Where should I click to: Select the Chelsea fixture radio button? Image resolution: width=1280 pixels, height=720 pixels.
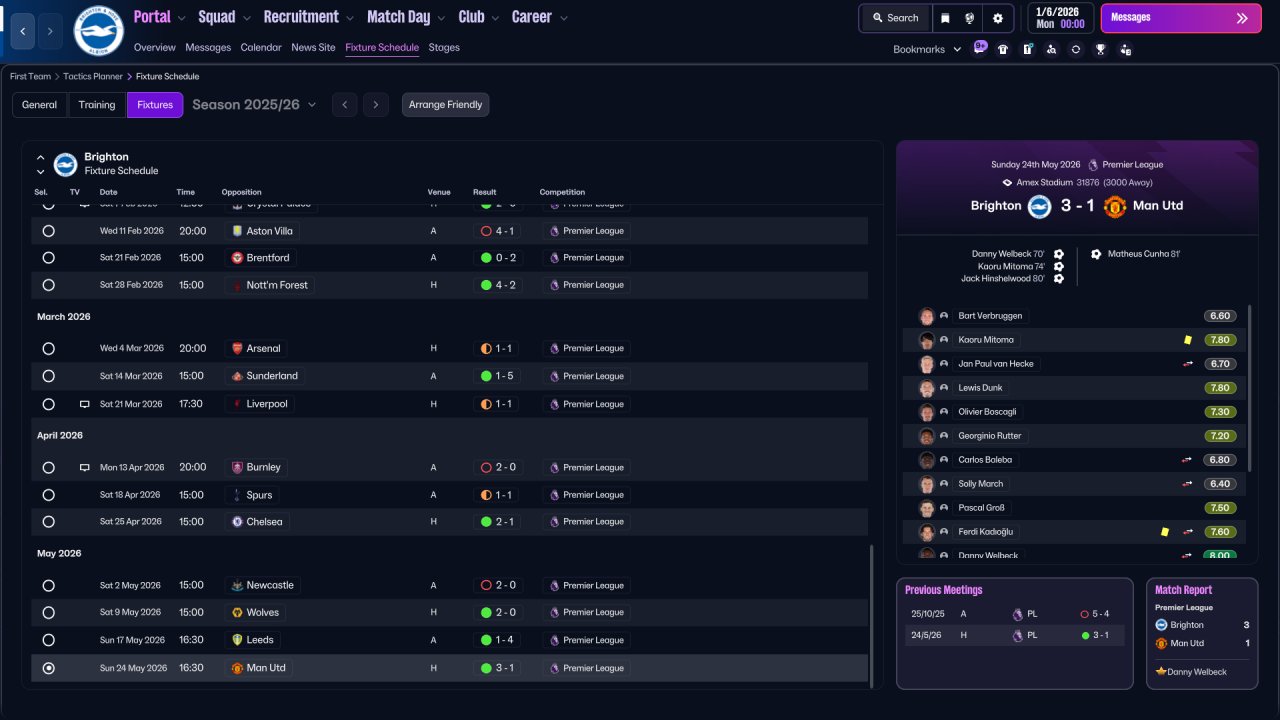48,522
